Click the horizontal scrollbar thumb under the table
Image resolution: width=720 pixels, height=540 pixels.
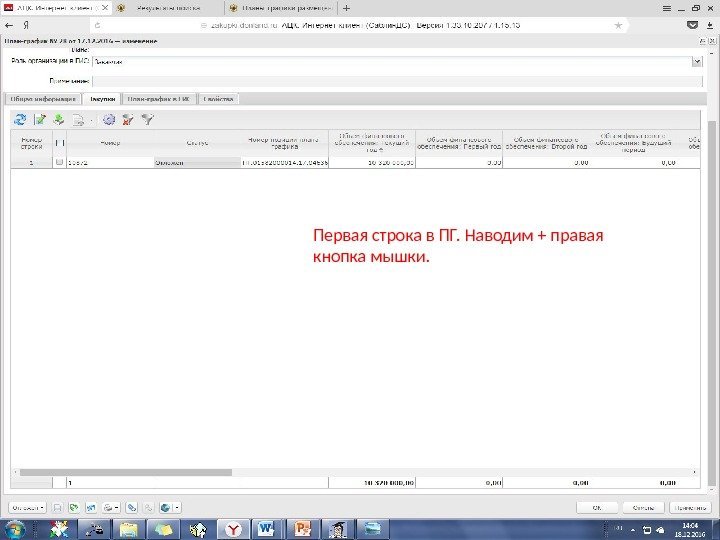[x=126, y=472]
